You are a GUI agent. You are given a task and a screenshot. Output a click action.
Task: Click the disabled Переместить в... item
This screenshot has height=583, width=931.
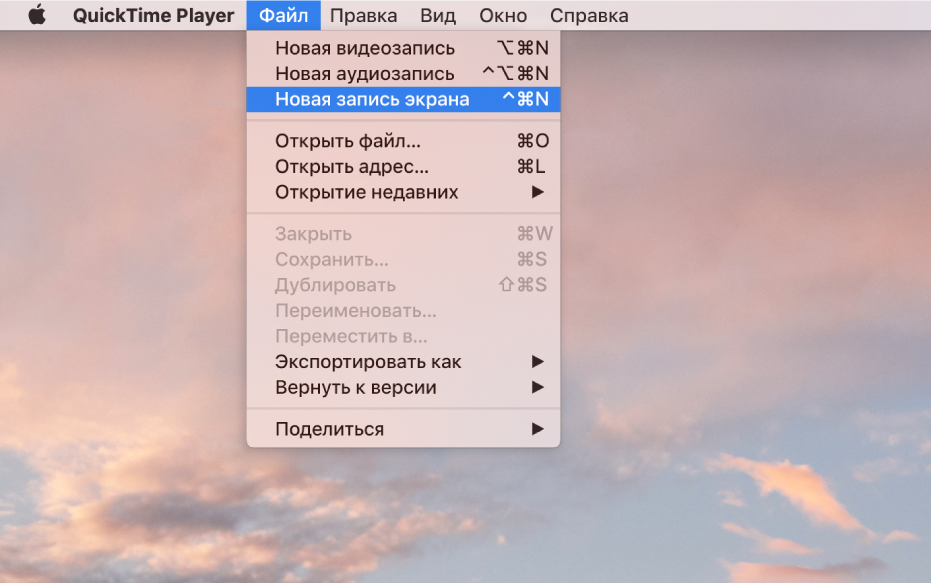tap(403, 337)
